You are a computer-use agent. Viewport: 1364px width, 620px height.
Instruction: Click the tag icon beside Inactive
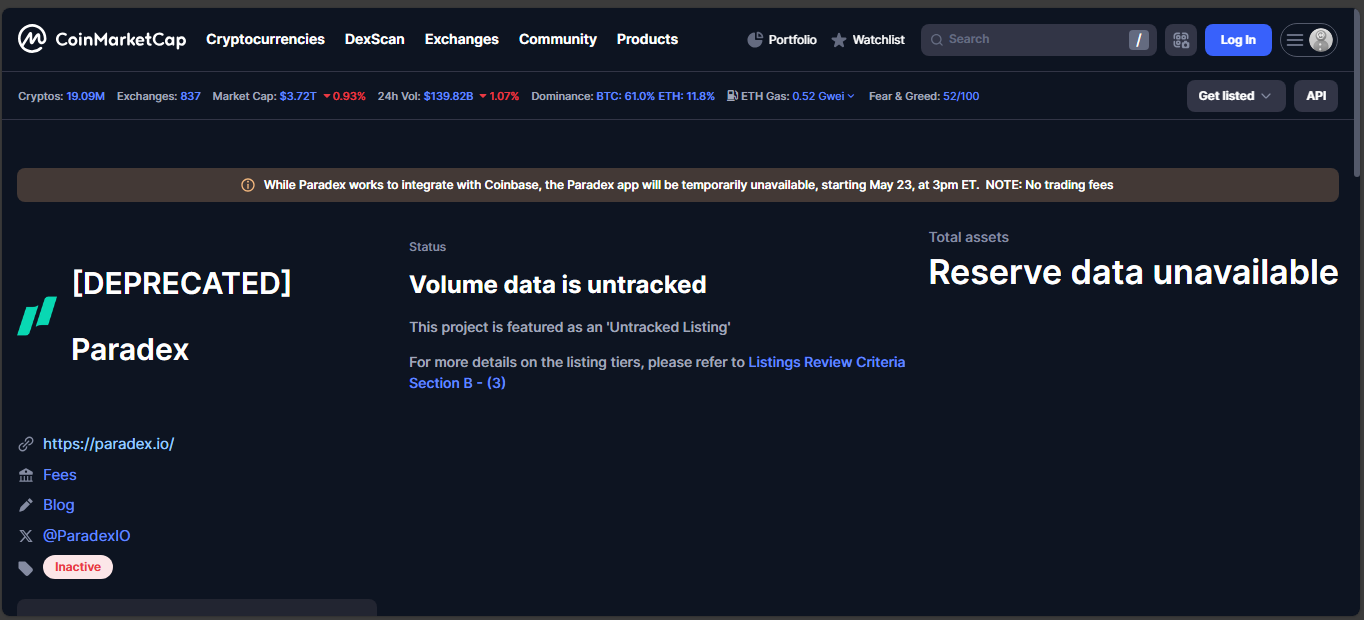point(26,568)
